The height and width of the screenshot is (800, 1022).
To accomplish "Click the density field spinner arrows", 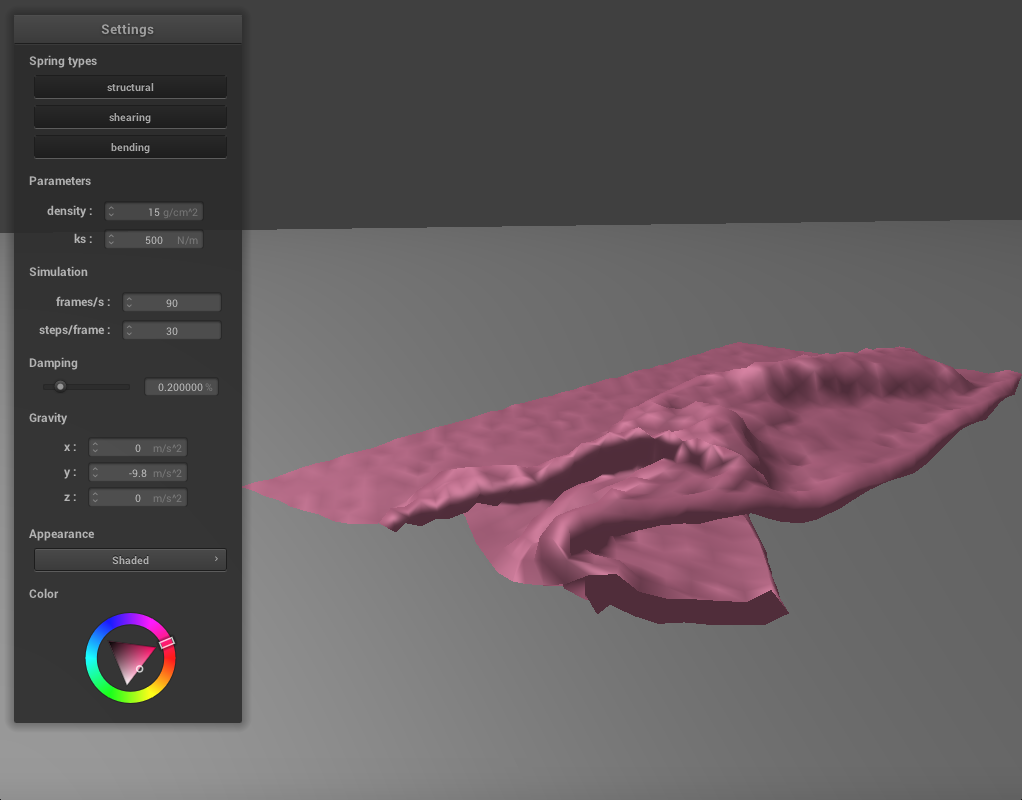I will tap(112, 212).
